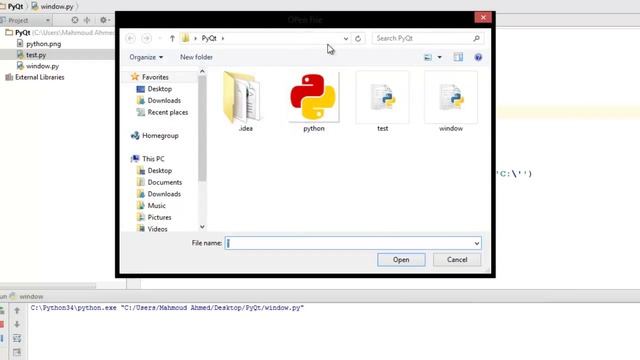The height and width of the screenshot is (360, 640).
Task: Open help with the blue question mark icon
Action: click(478, 57)
